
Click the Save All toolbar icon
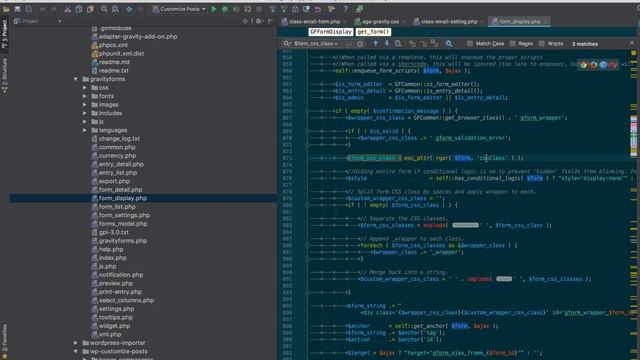[17, 9]
